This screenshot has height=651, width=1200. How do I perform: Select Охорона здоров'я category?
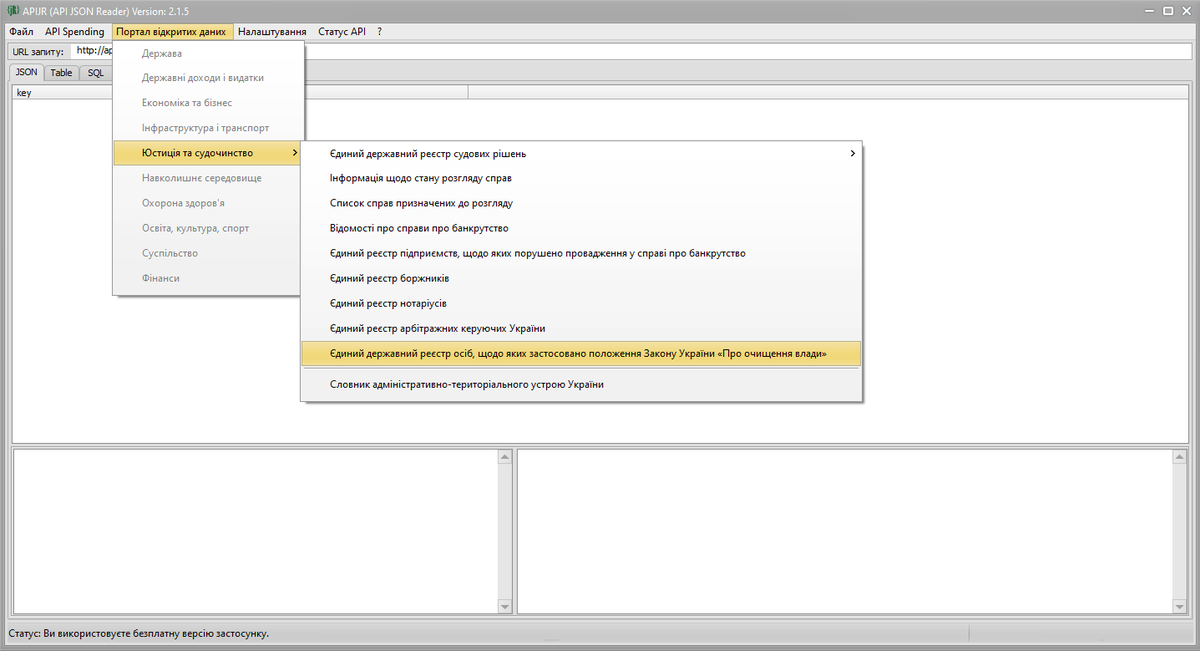point(208,203)
